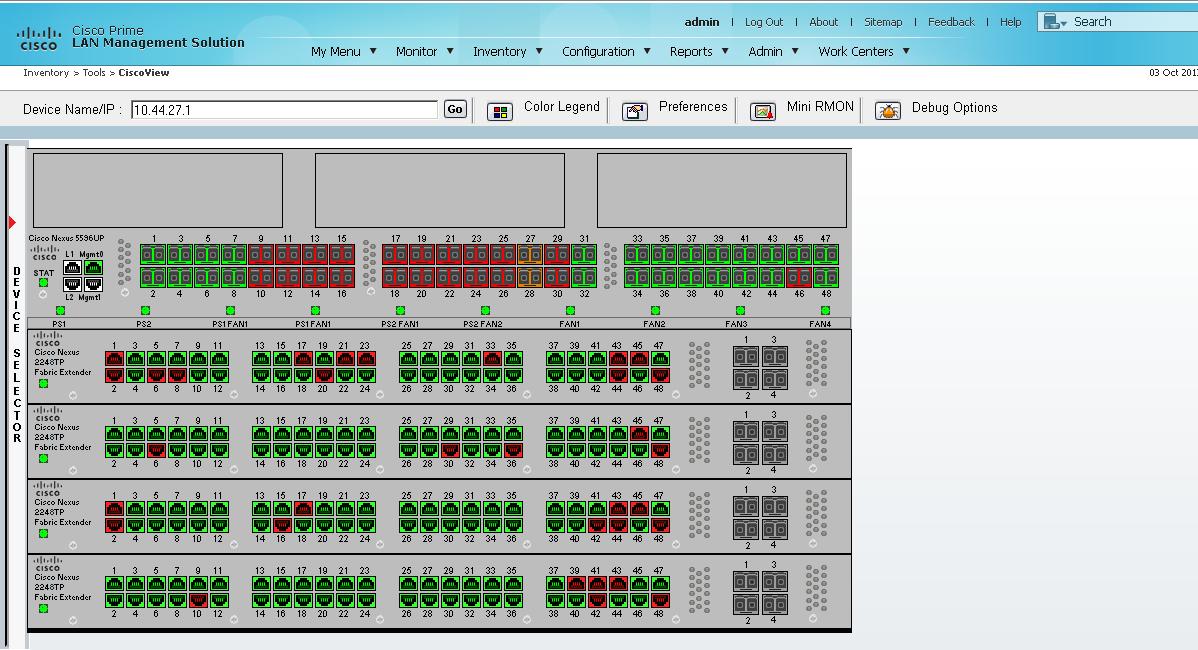
Task: Click the Inventory breadcrumb link
Action: [x=46, y=73]
